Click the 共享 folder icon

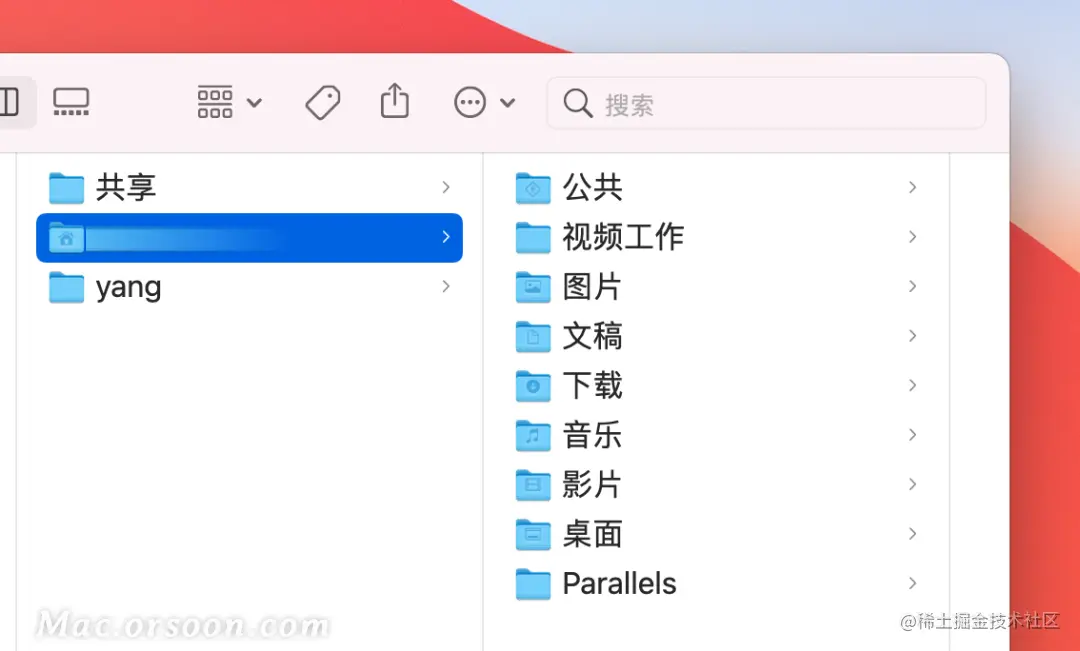click(x=67, y=187)
